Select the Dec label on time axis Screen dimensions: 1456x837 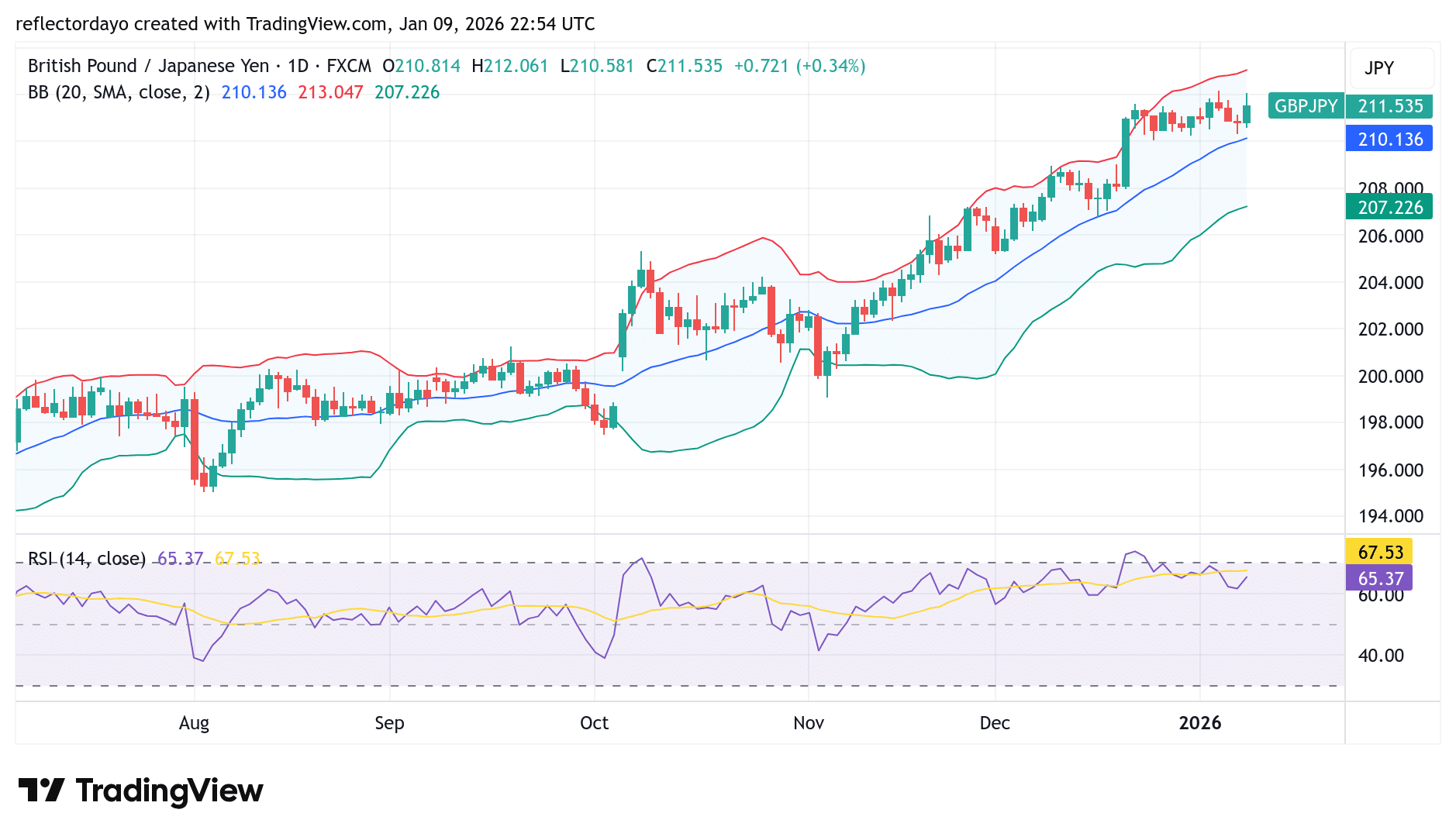point(995,722)
